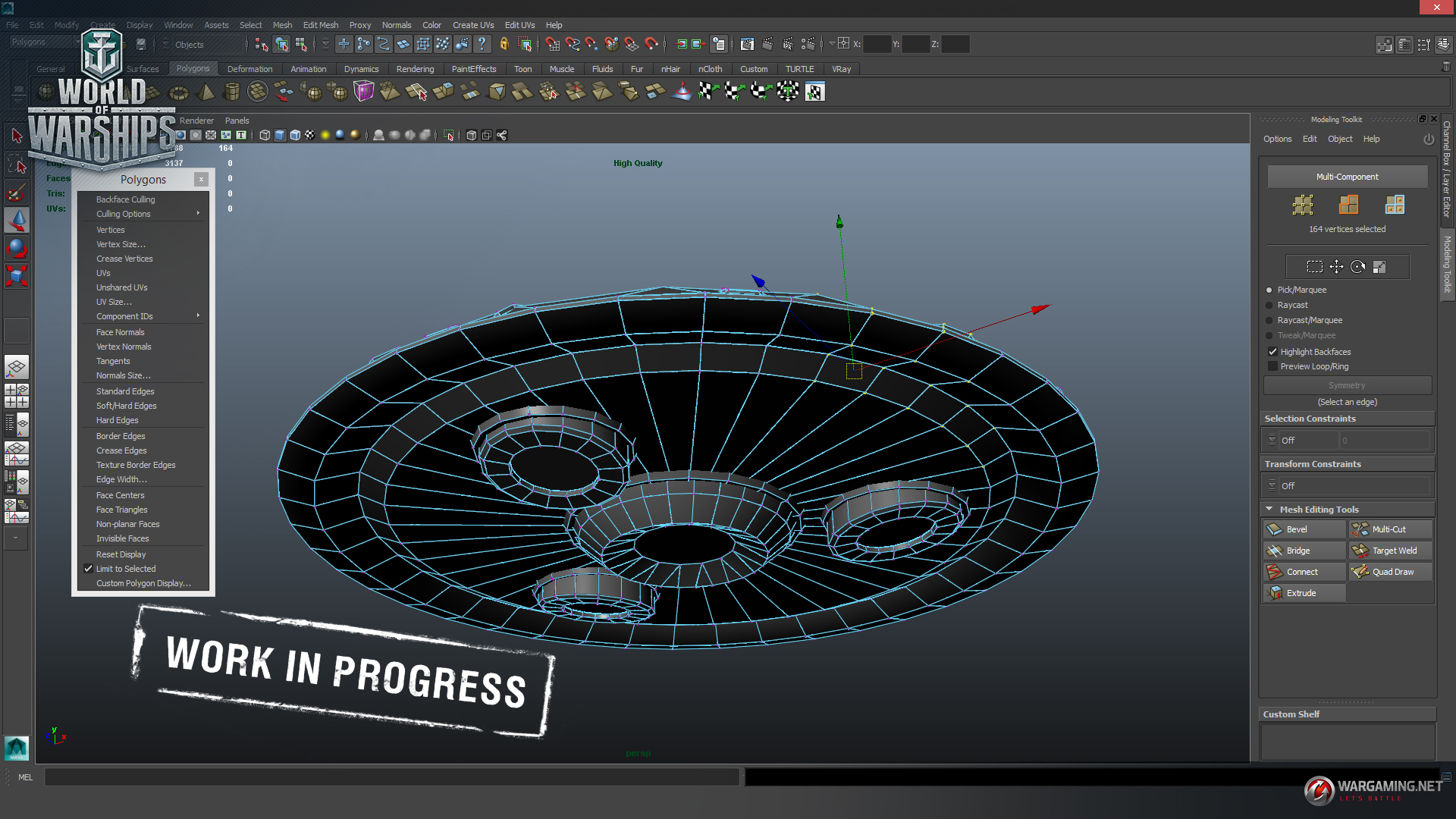Enable Preview Loop/Ring checkbox
This screenshot has height=819, width=1456.
1272,366
